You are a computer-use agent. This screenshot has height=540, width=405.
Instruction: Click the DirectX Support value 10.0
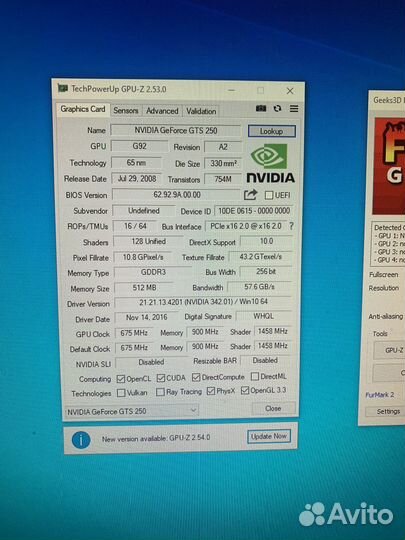[x=266, y=241]
